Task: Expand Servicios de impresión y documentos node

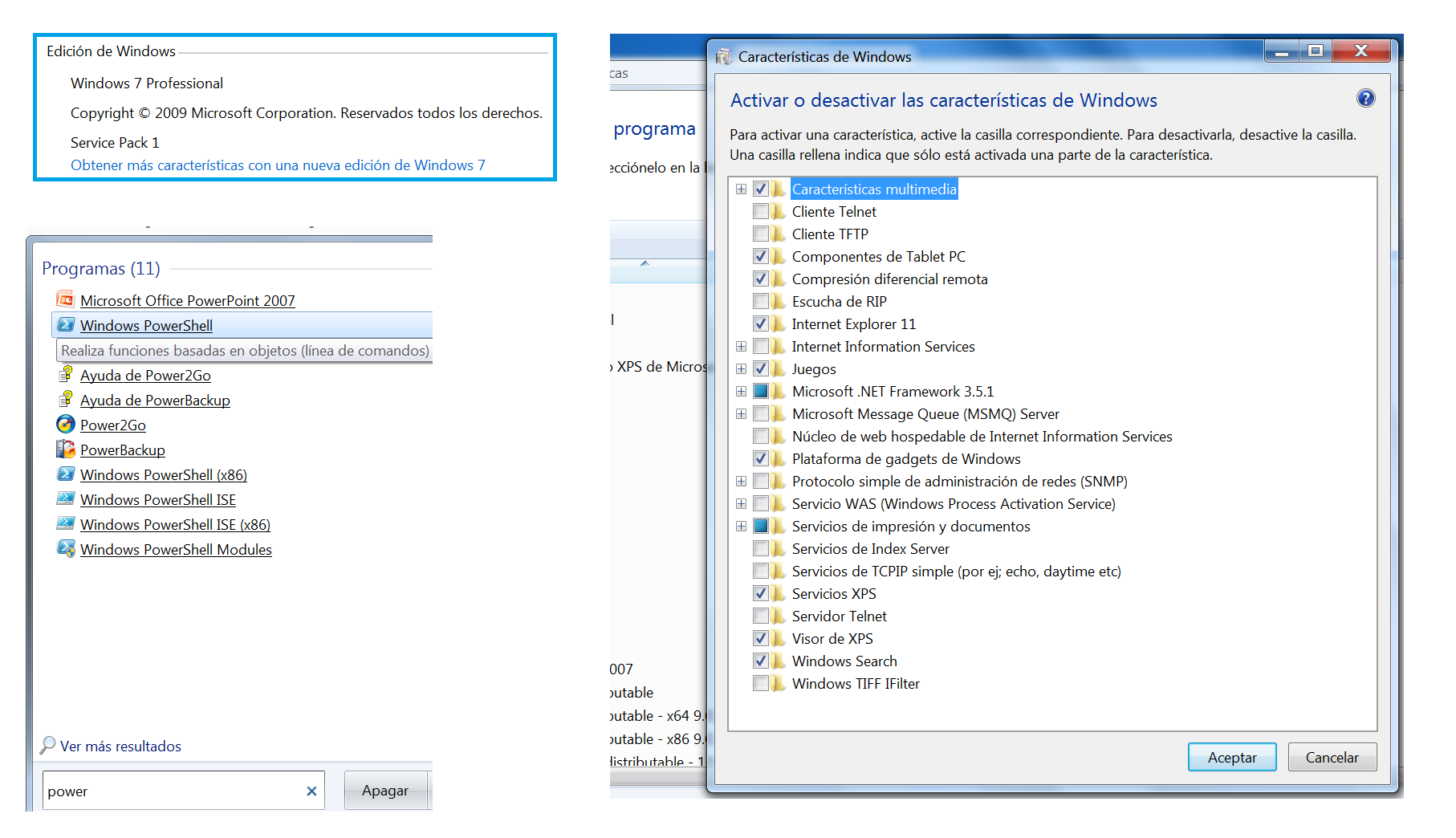Action: point(741,526)
